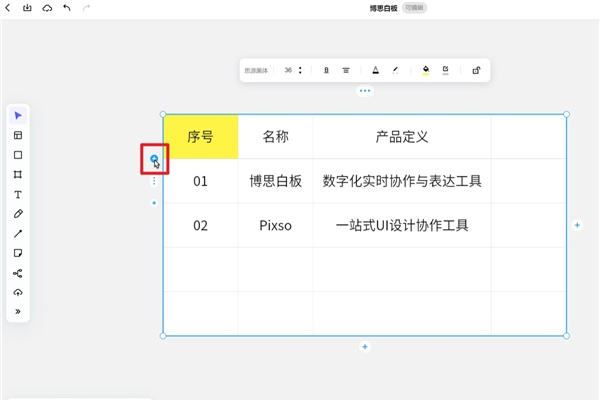Open the text alignment options

coord(346,70)
